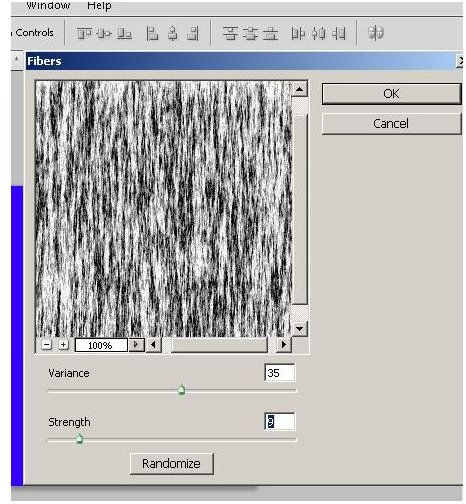Click the distribute top edges icon

coord(230,33)
